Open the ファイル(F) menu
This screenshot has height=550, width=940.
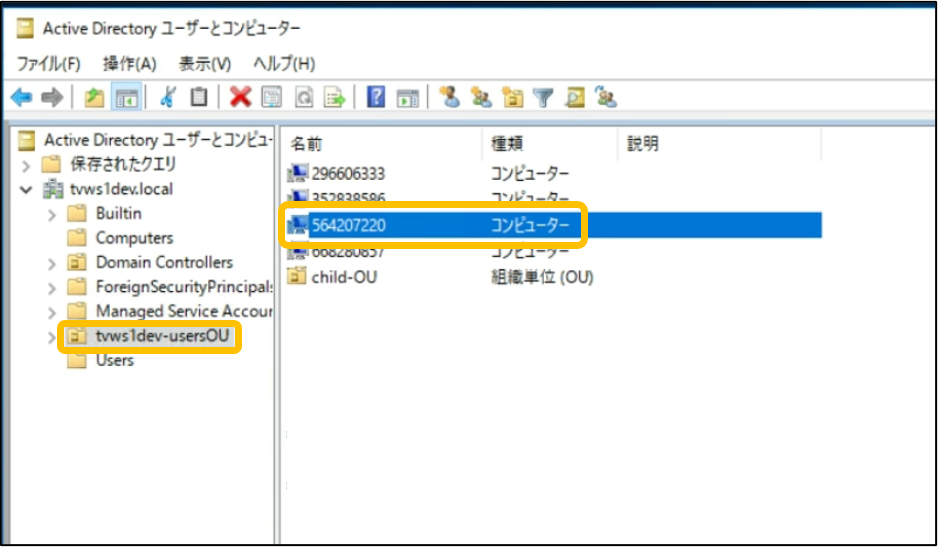pyautogui.click(x=48, y=64)
